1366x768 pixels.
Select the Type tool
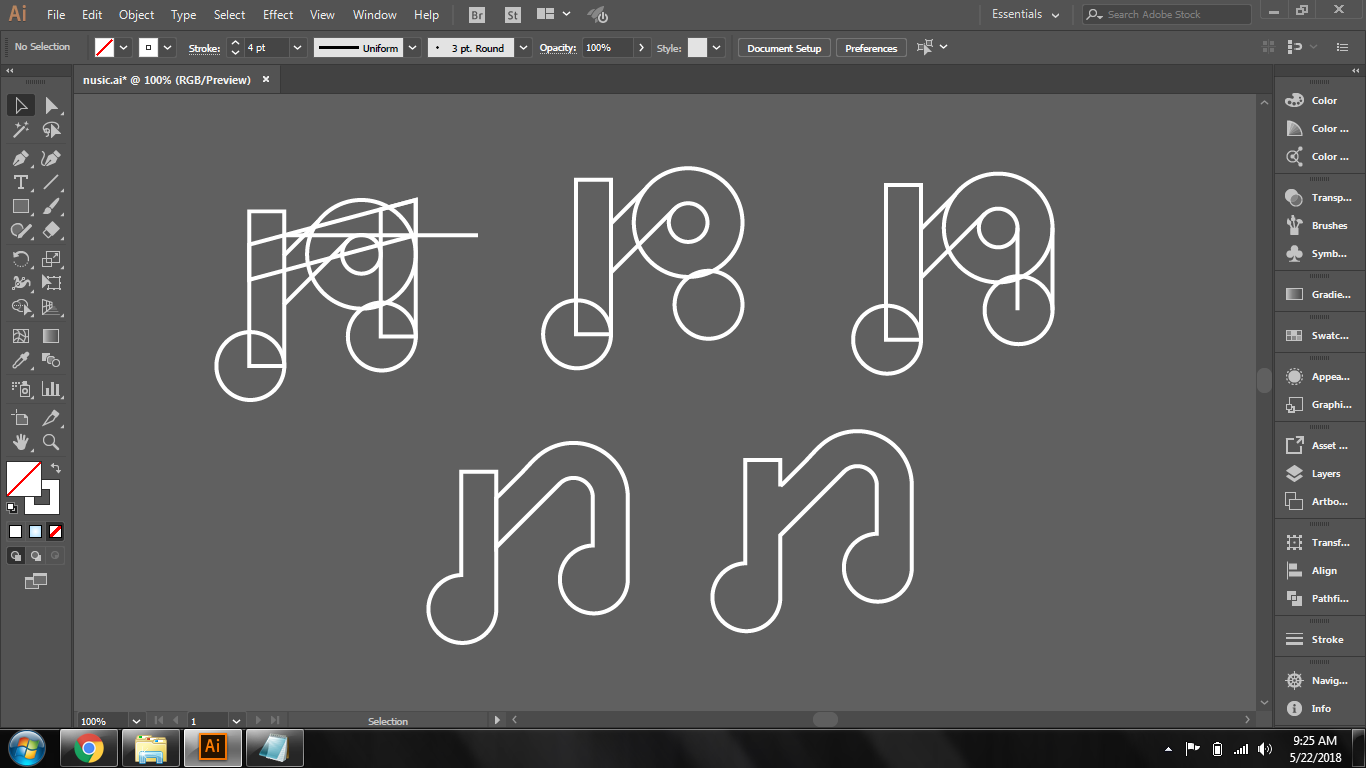[x=20, y=182]
